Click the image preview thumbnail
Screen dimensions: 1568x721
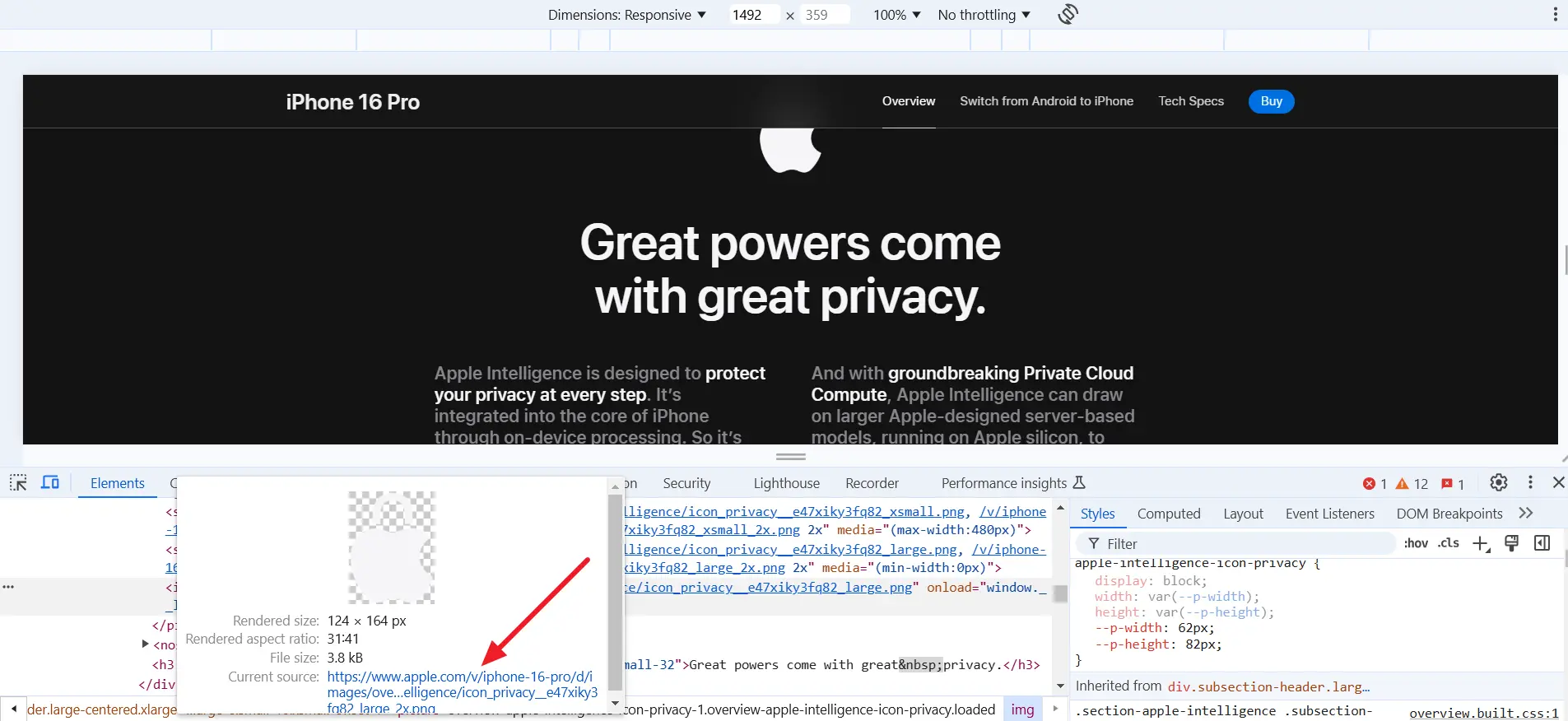point(391,547)
